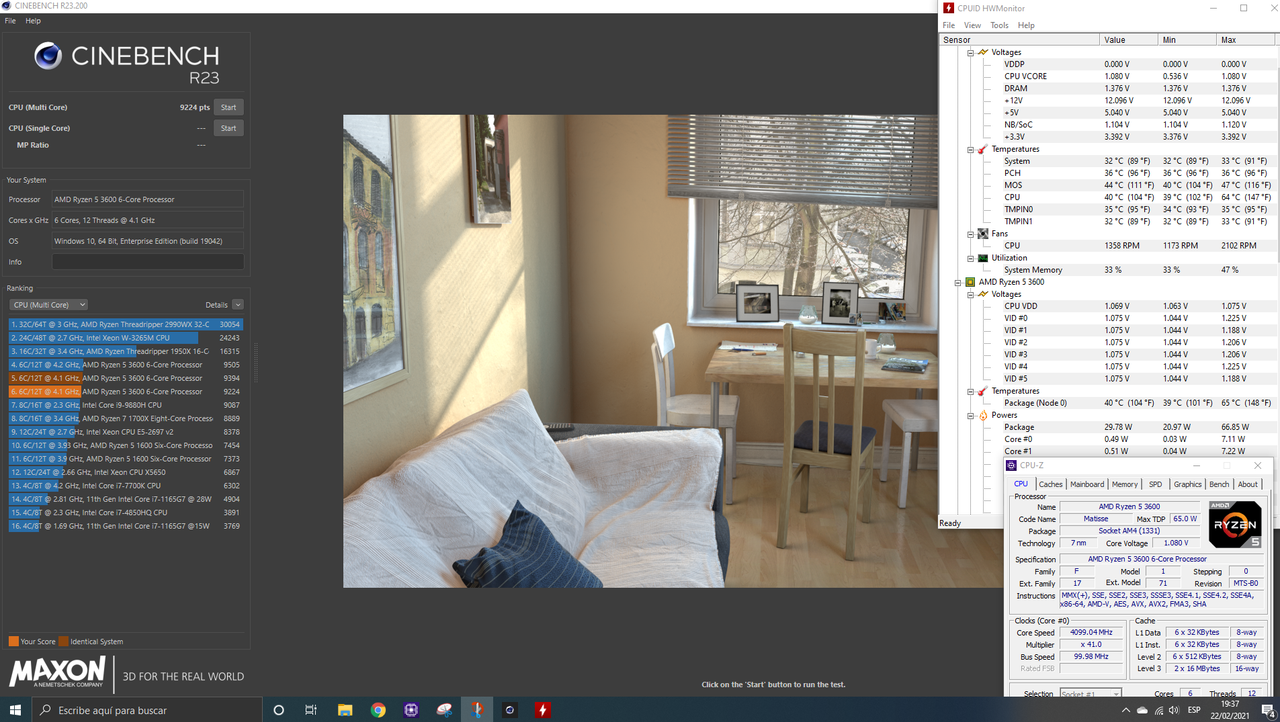Click the Min column header
The height and width of the screenshot is (722, 1280).
click(1188, 40)
